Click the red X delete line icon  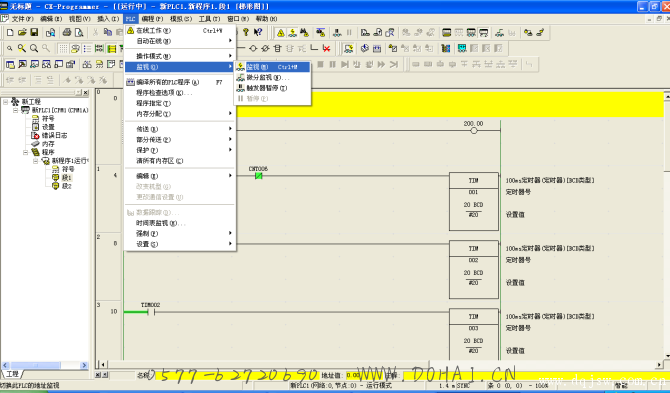[x=326, y=49]
